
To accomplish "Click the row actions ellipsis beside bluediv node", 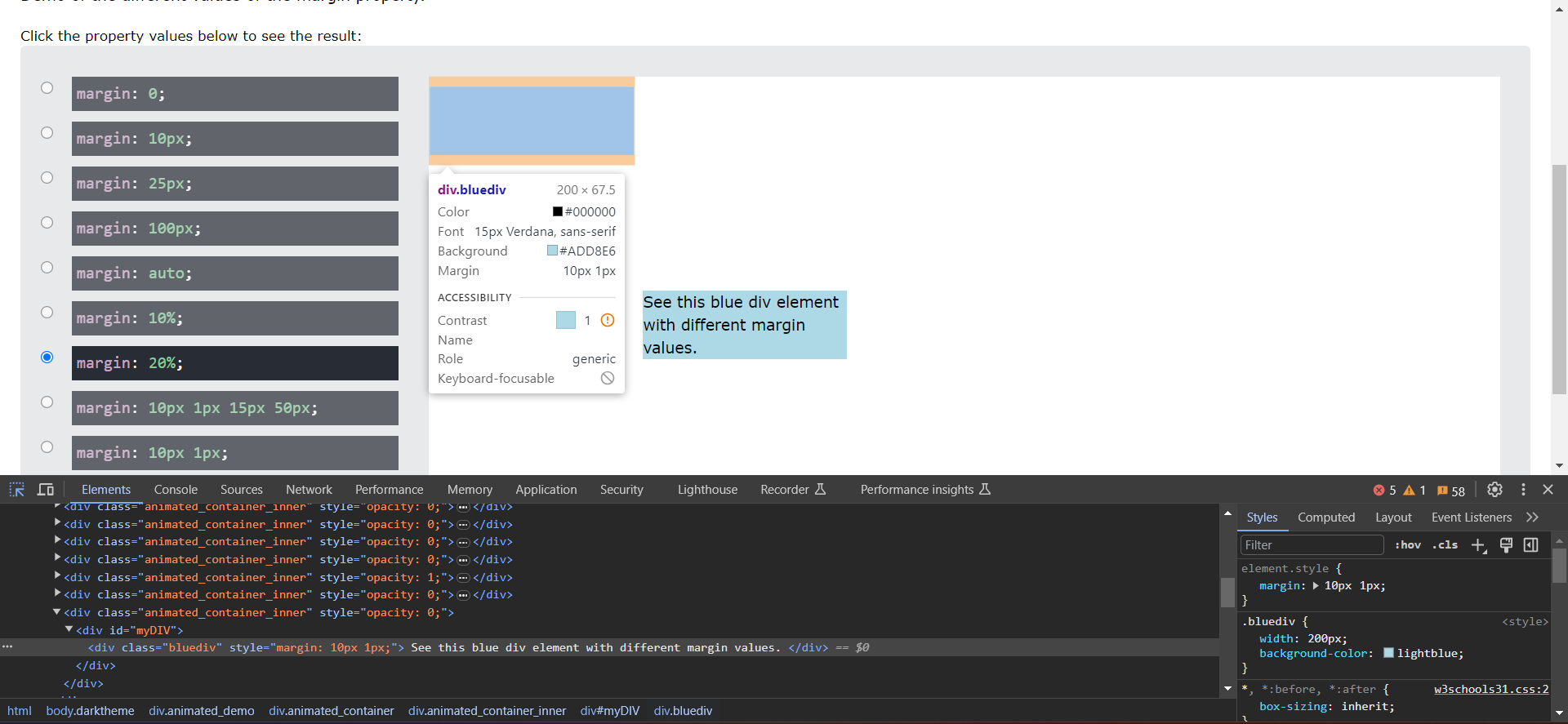I will click(x=7, y=646).
